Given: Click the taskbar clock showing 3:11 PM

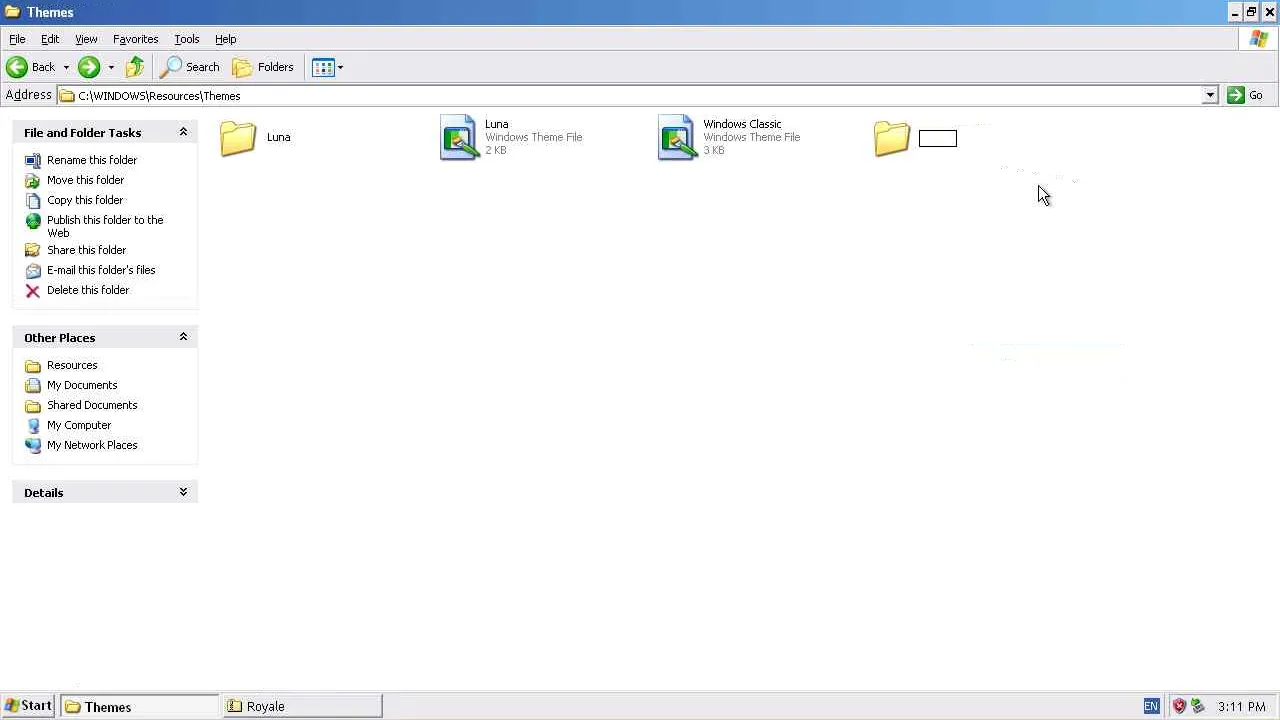Looking at the screenshot, I should pyautogui.click(x=1242, y=706).
